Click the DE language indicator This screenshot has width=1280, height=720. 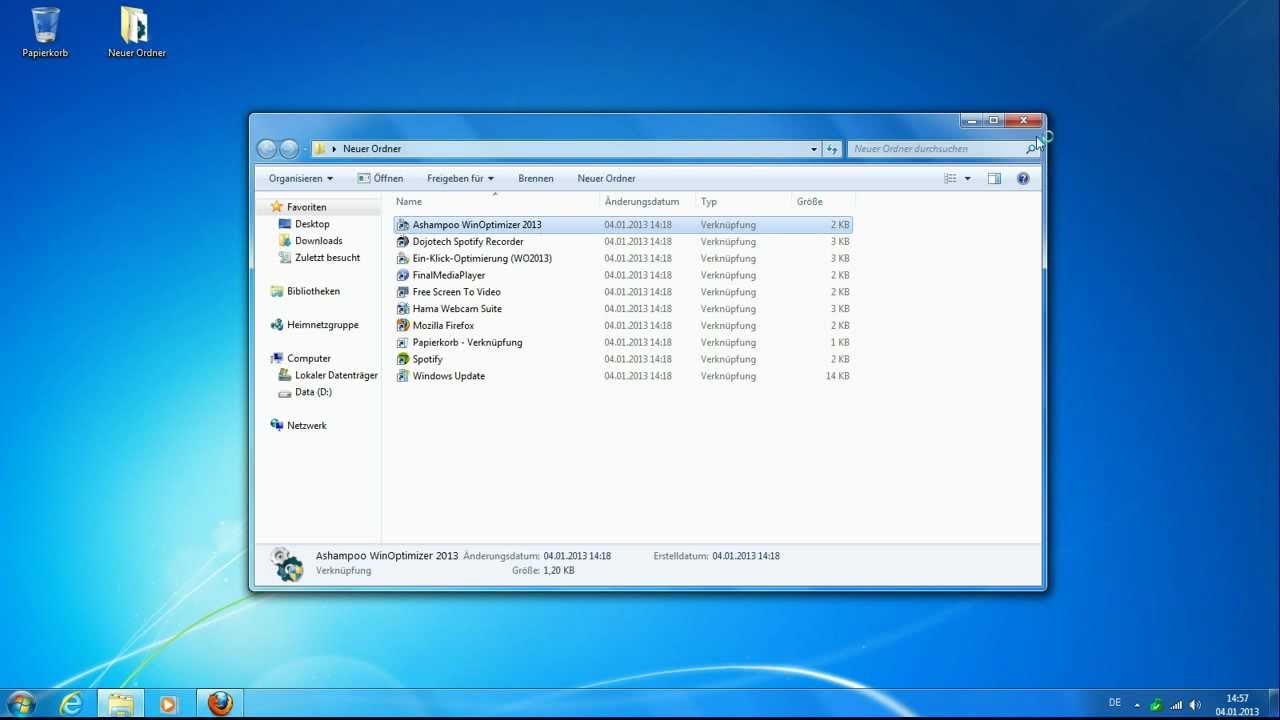coord(1115,703)
